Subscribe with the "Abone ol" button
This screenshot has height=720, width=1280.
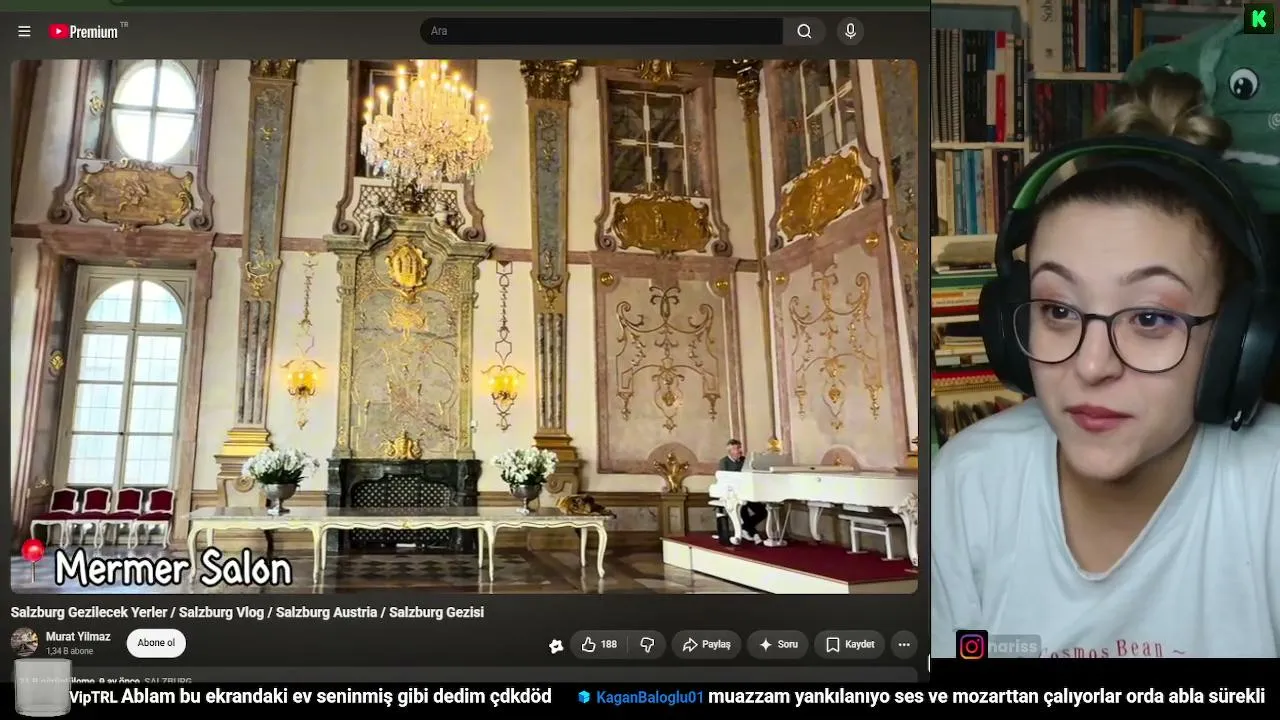pyautogui.click(x=156, y=643)
